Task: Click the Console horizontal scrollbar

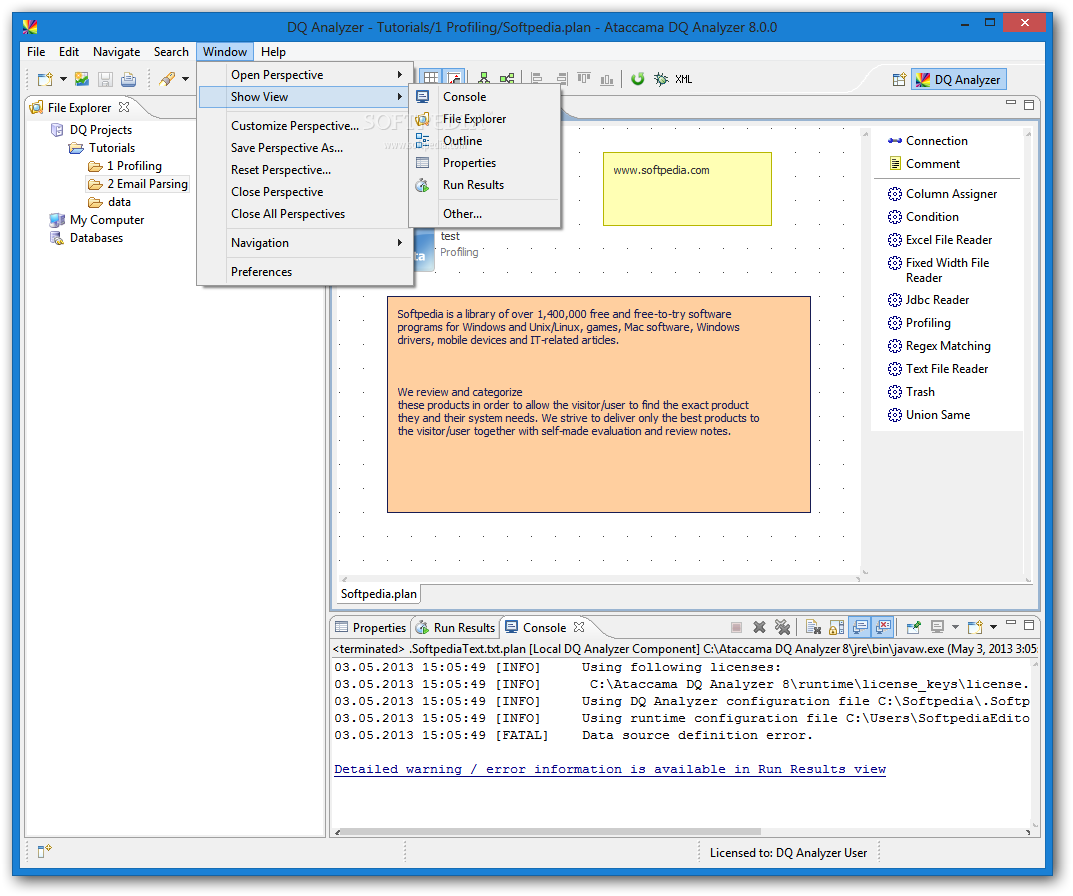Action: [549, 832]
